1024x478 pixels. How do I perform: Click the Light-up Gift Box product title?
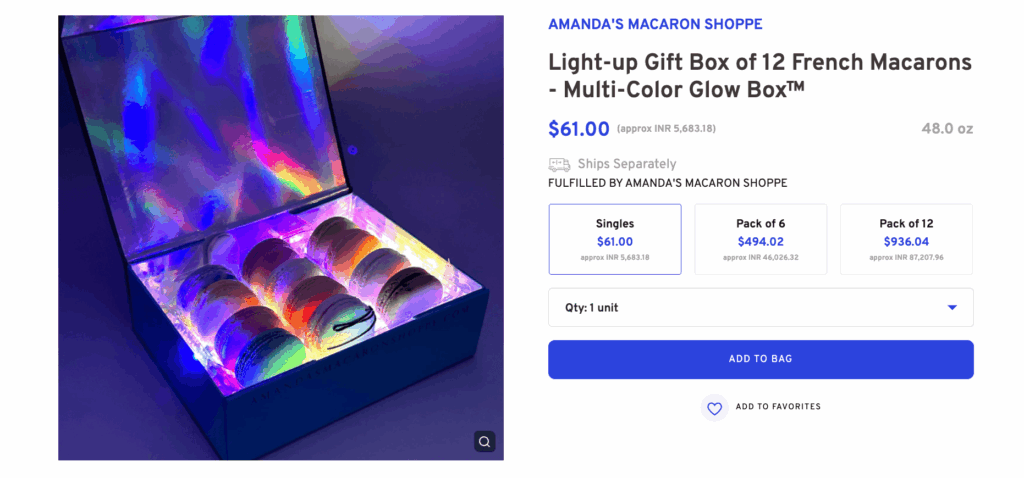pos(759,76)
